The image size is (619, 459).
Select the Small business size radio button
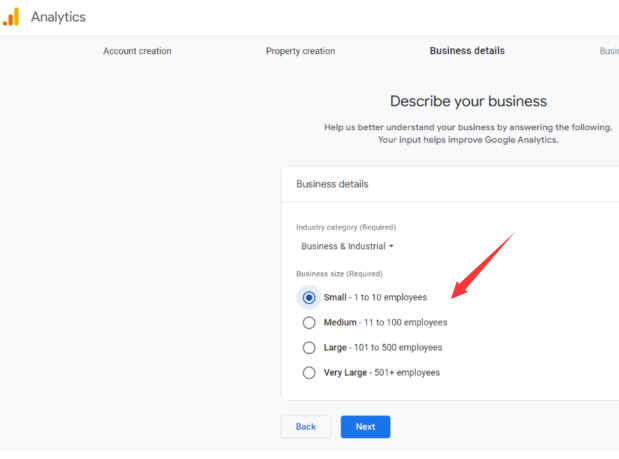pos(309,297)
